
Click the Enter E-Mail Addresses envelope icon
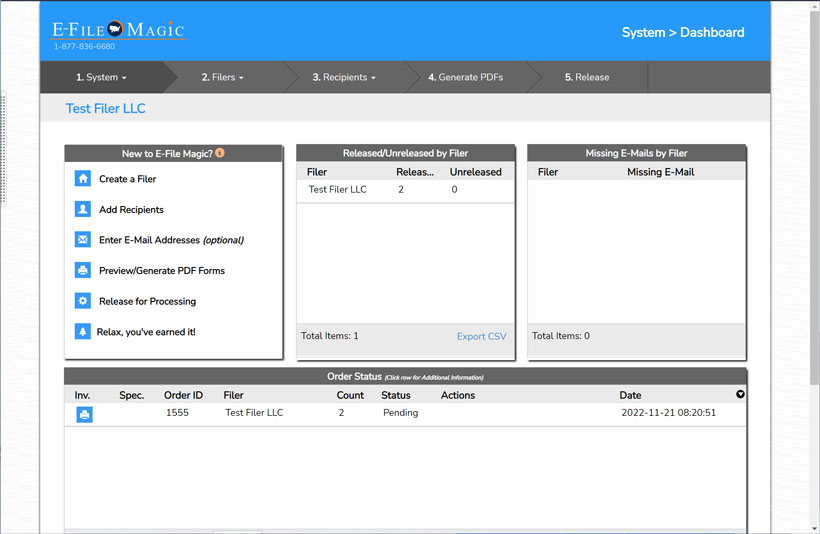pyautogui.click(x=83, y=240)
